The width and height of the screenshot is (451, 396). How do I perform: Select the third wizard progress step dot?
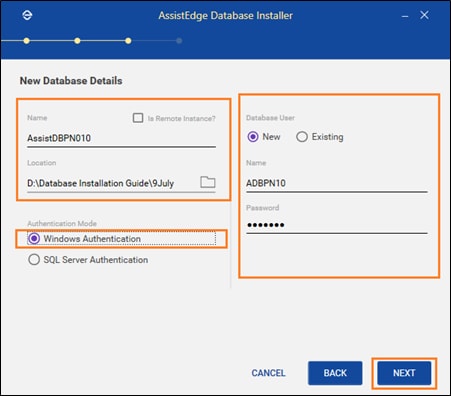pyautogui.click(x=128, y=41)
